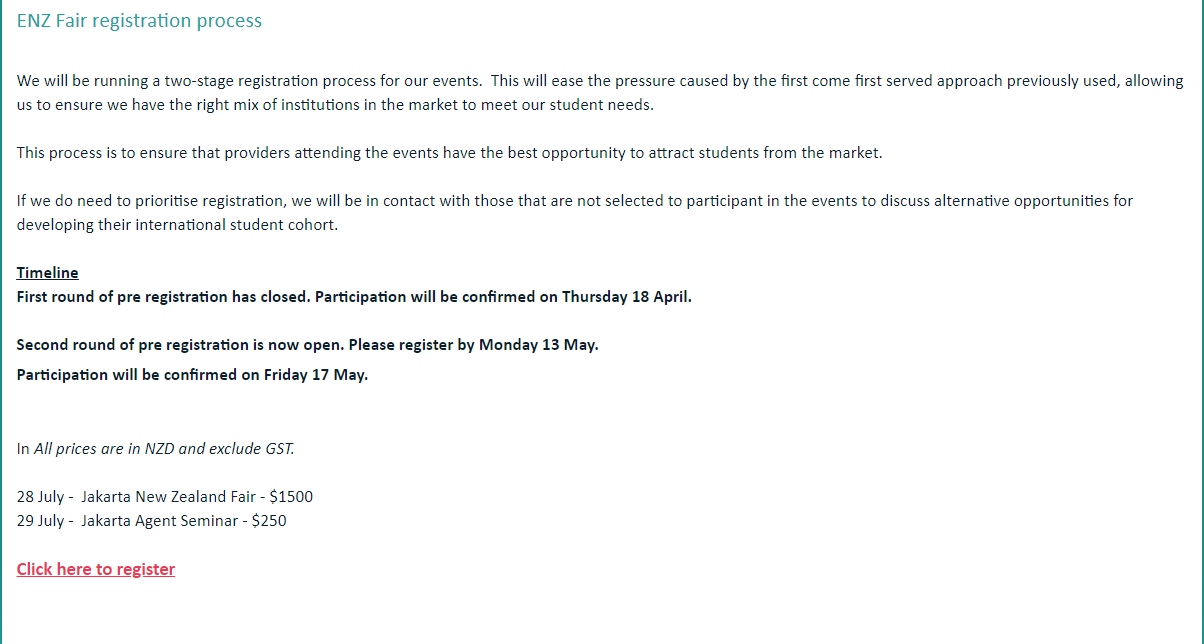Click the 'two-stage registration process' paragraph

600,92
